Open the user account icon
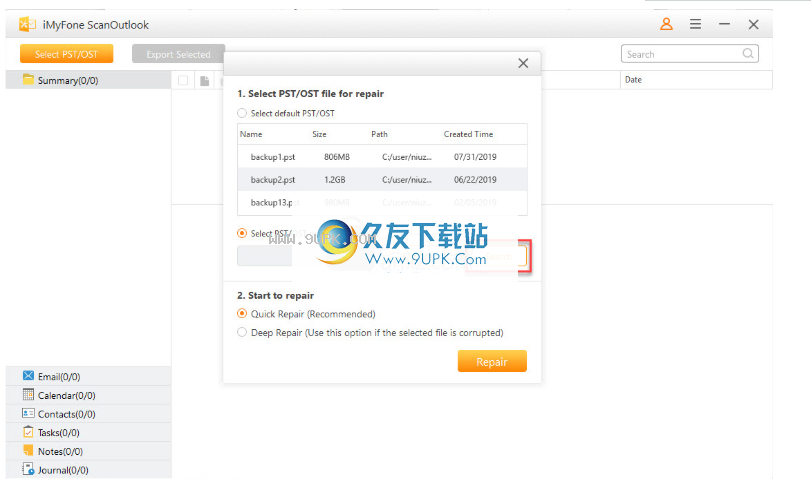This screenshot has height=484, width=811. click(666, 24)
